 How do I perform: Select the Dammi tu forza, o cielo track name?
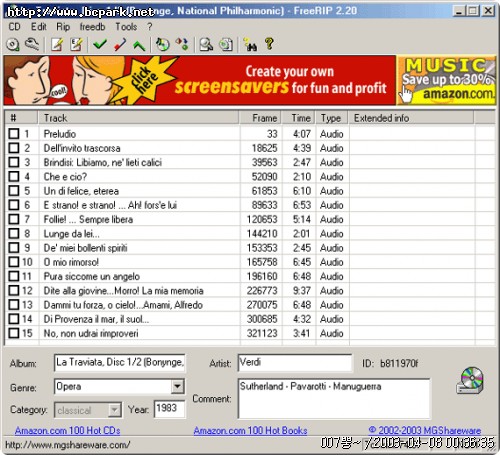pos(123,305)
